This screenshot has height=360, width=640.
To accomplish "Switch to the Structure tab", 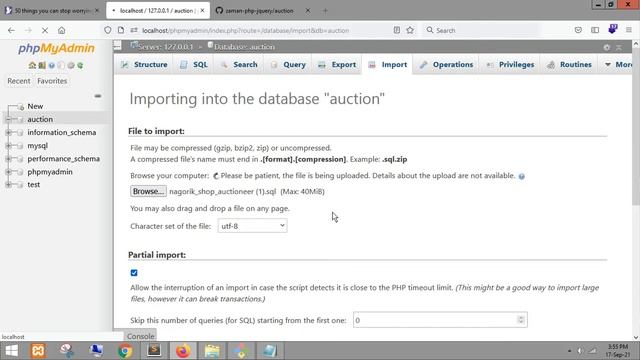I will (144, 64).
